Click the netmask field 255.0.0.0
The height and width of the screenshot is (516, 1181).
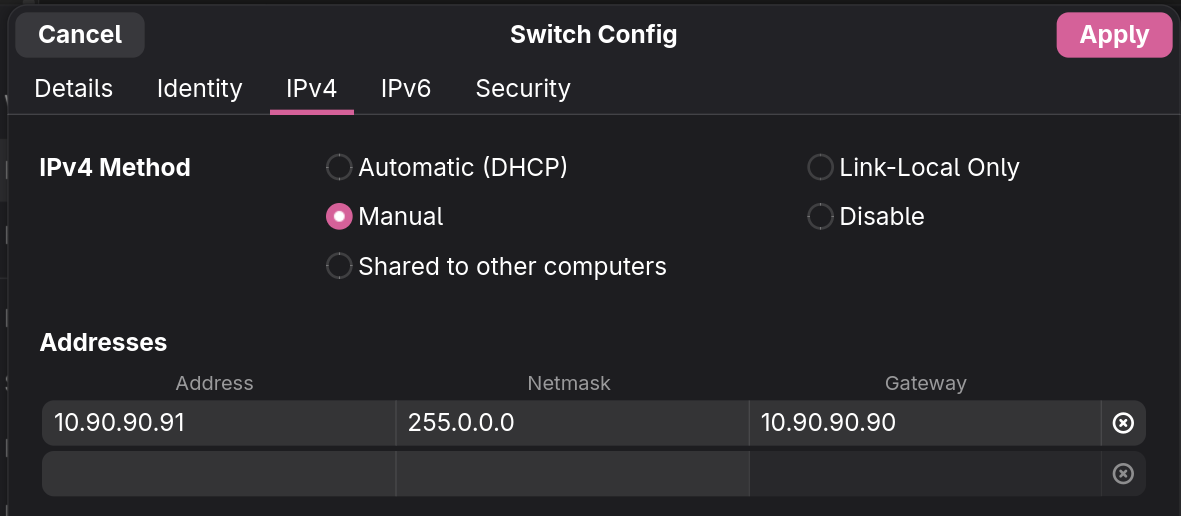[x=572, y=423]
